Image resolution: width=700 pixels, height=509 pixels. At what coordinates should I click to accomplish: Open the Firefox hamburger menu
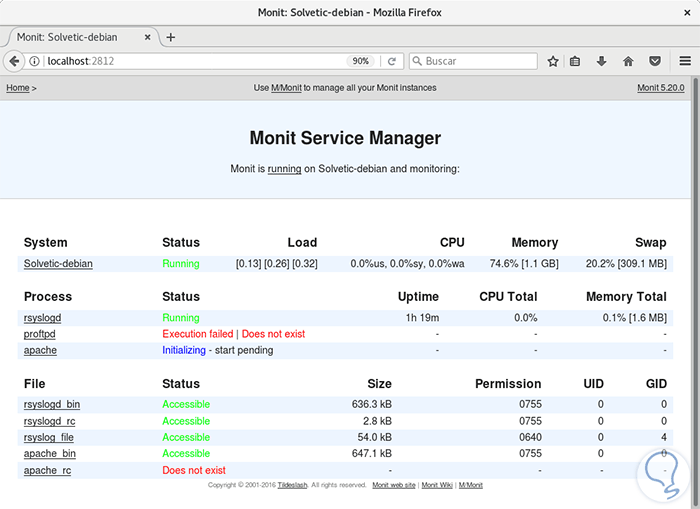tap(684, 61)
